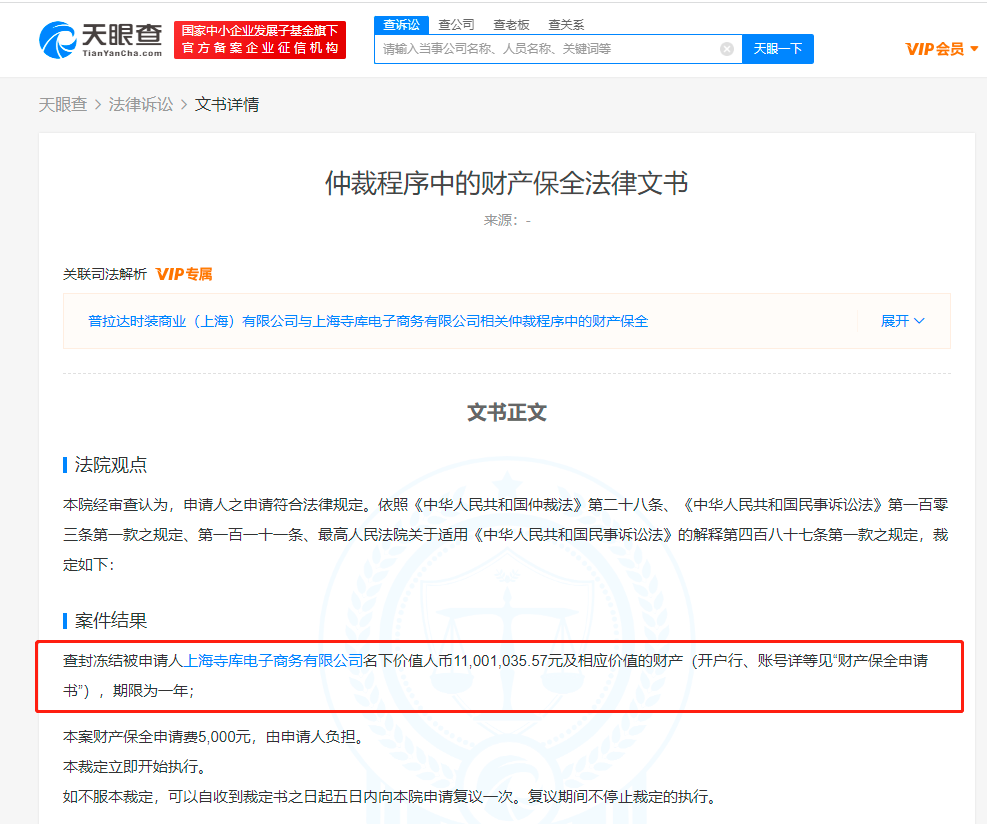The image size is (987, 824).
Task: Click the 文书详情 breadcrumb text
Action: click(x=227, y=104)
